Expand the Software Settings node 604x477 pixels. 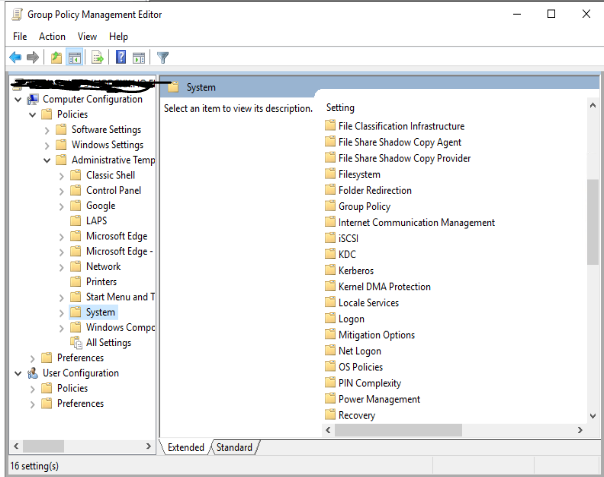coord(47,130)
